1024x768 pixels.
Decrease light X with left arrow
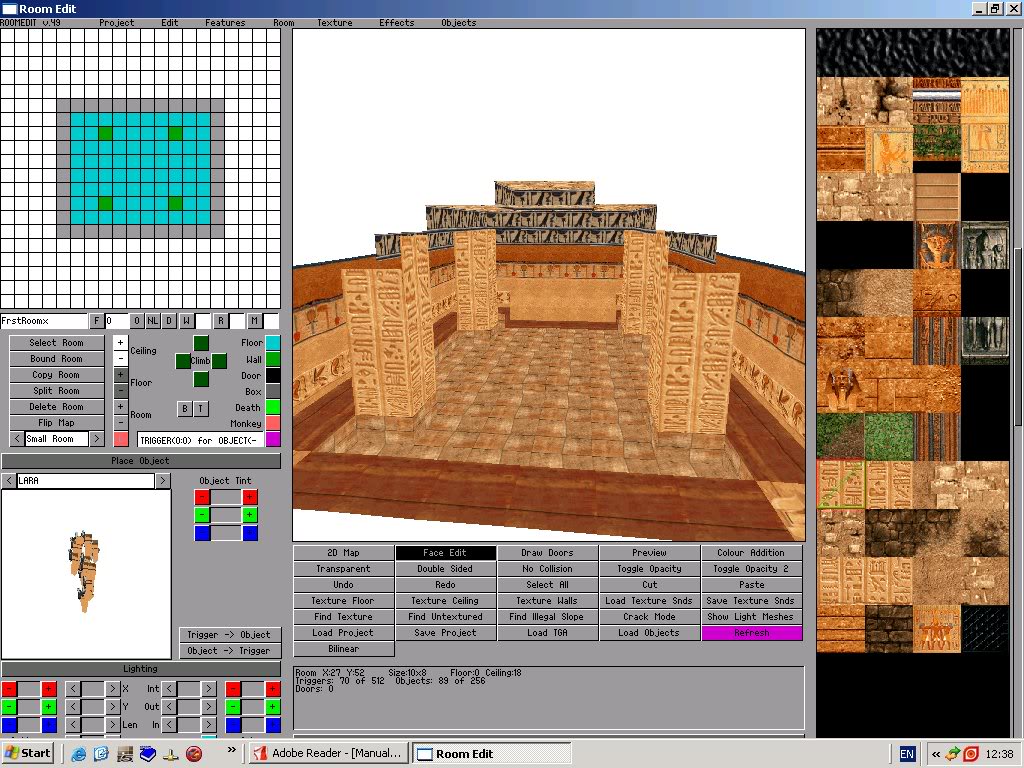73,688
